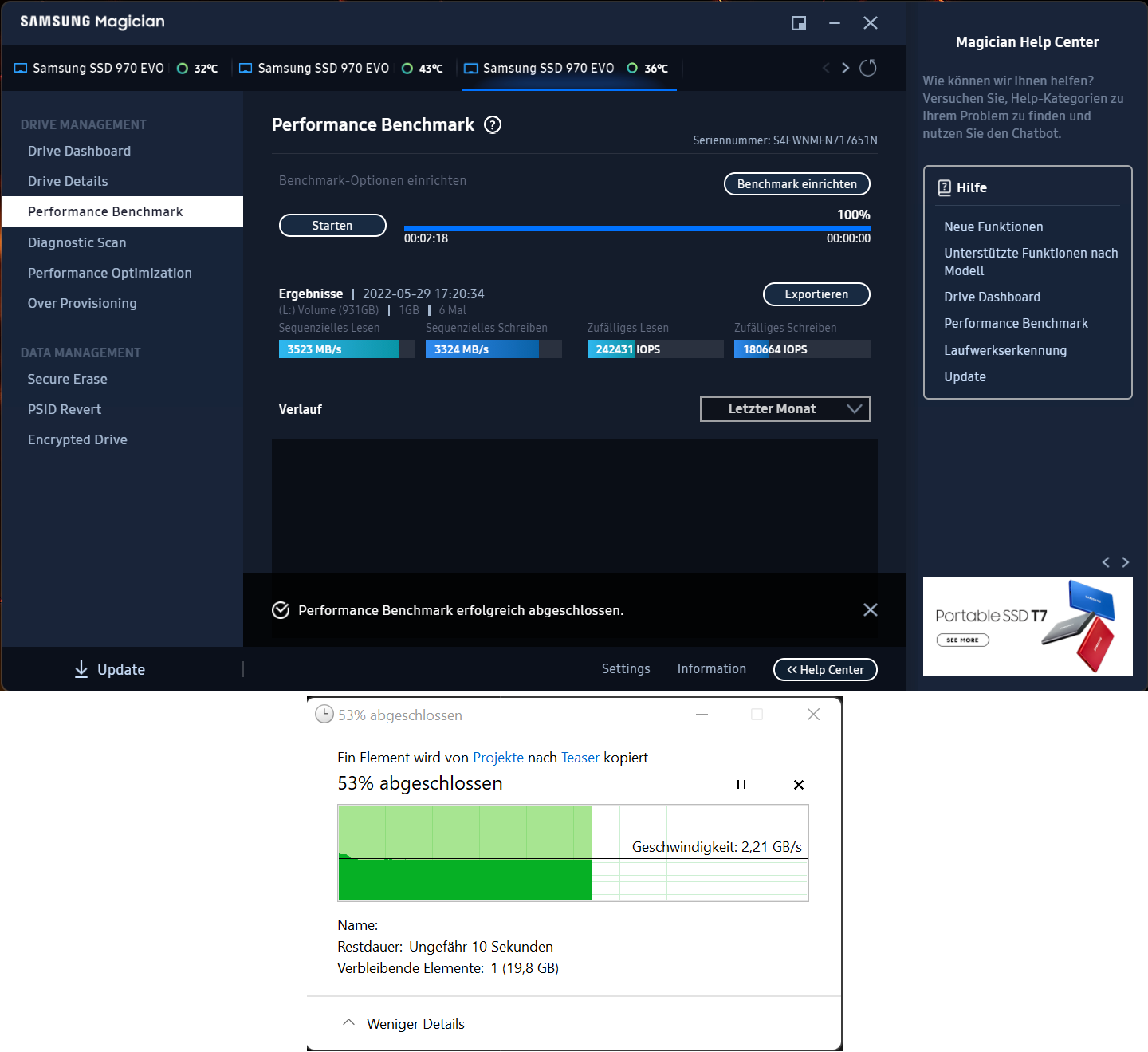Toggle Magician compact window mode icon

point(799,23)
